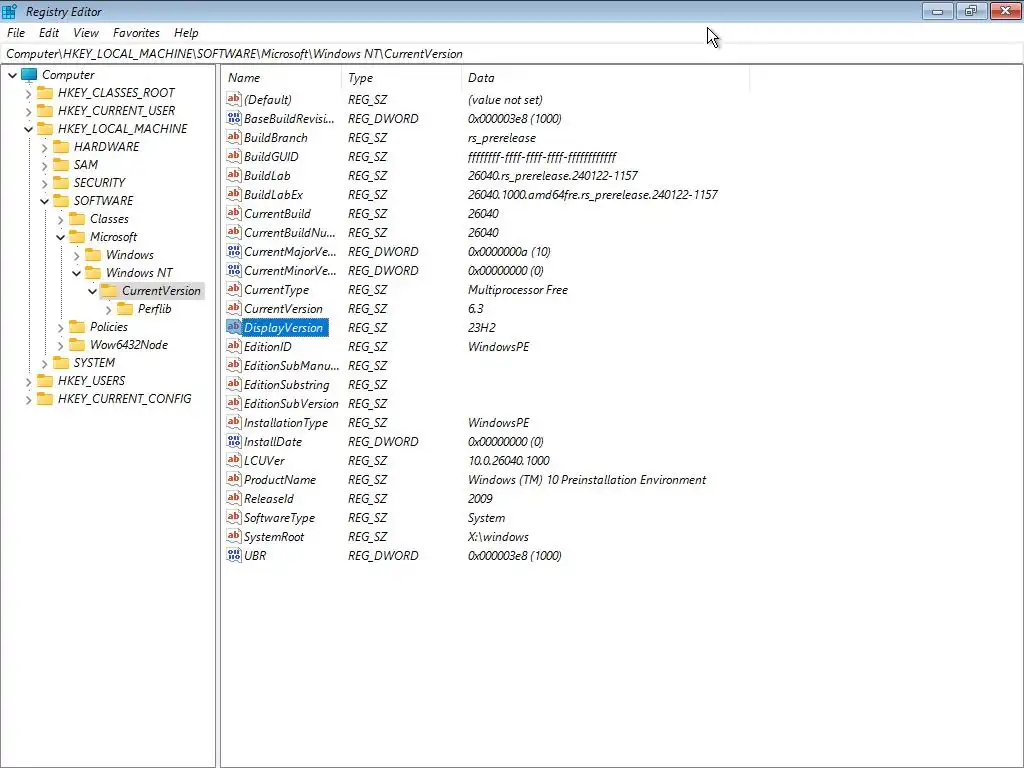
Task: Expand the HARDWARE key
Action: [x=44, y=147]
